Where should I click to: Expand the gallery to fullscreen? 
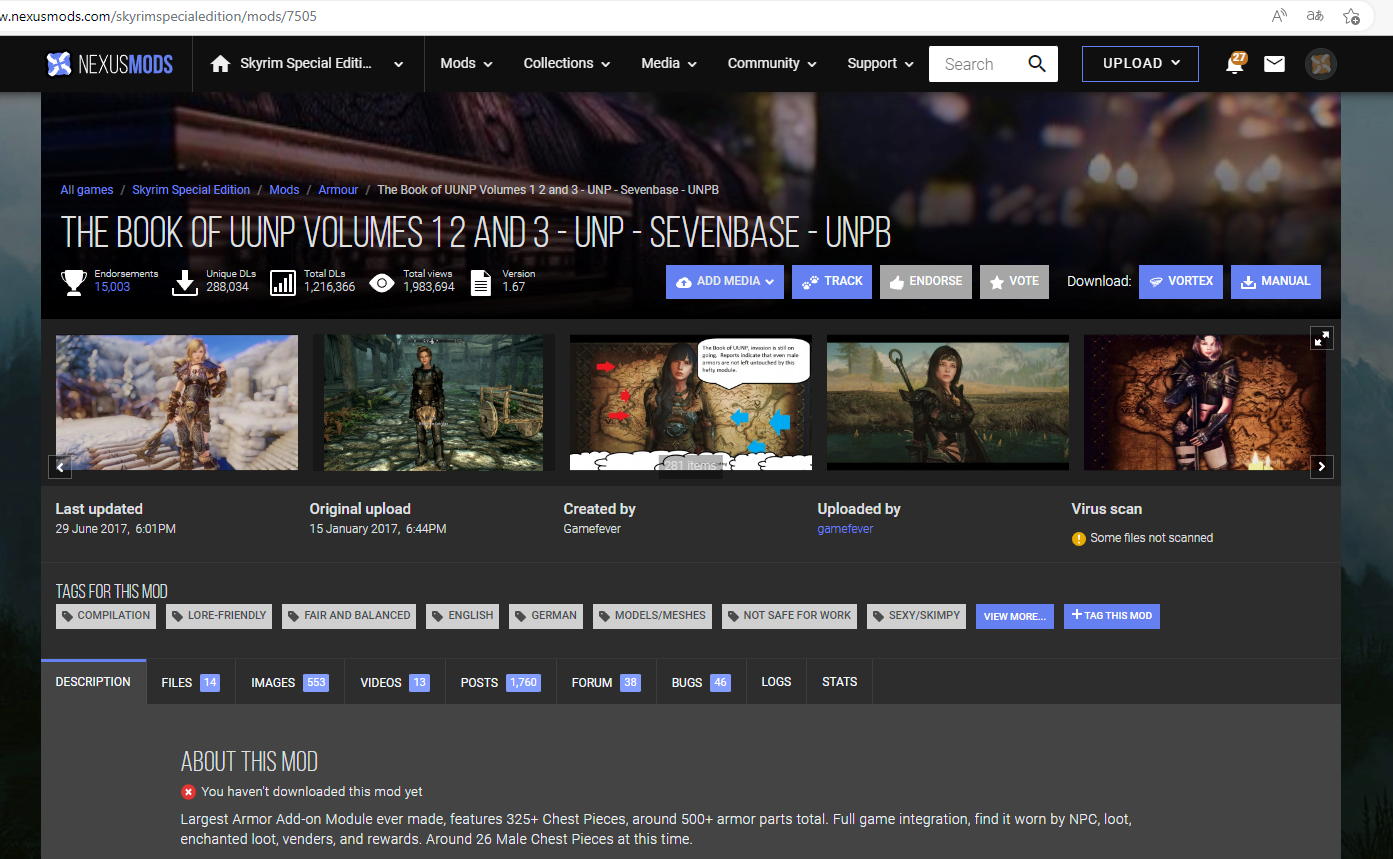(x=1322, y=338)
